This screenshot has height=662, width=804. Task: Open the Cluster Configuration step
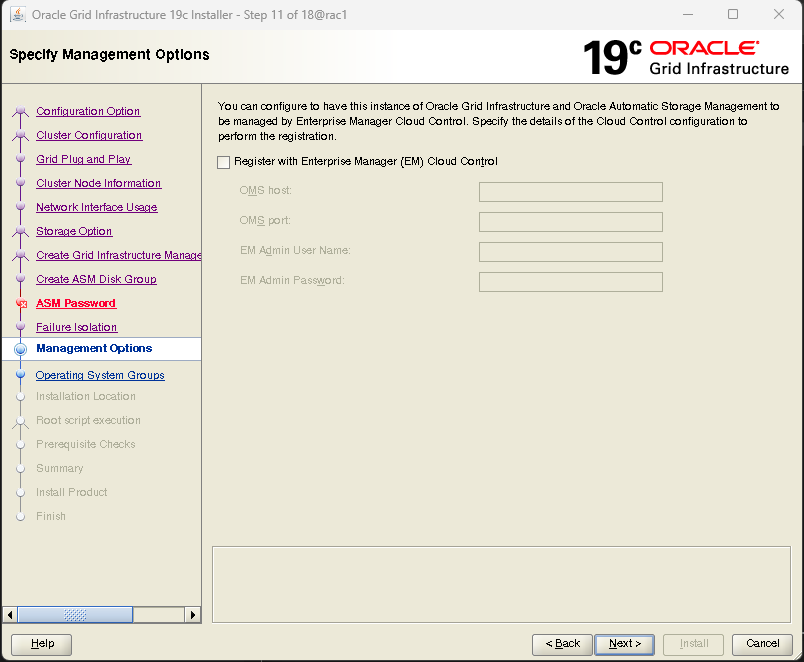[89, 135]
